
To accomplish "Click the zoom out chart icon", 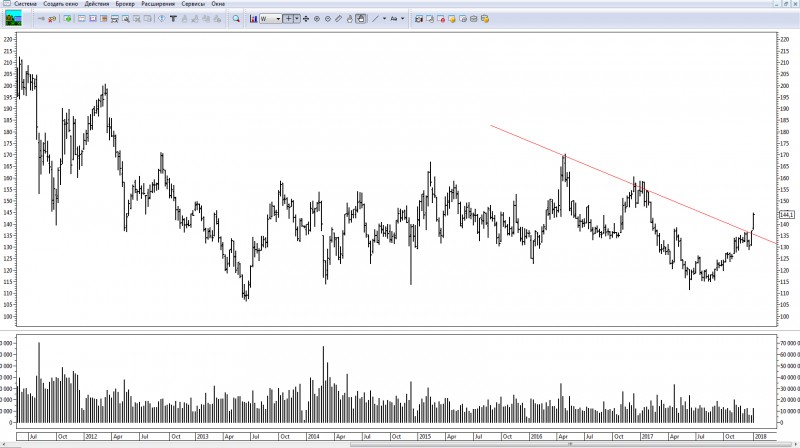I will (x=328, y=19).
